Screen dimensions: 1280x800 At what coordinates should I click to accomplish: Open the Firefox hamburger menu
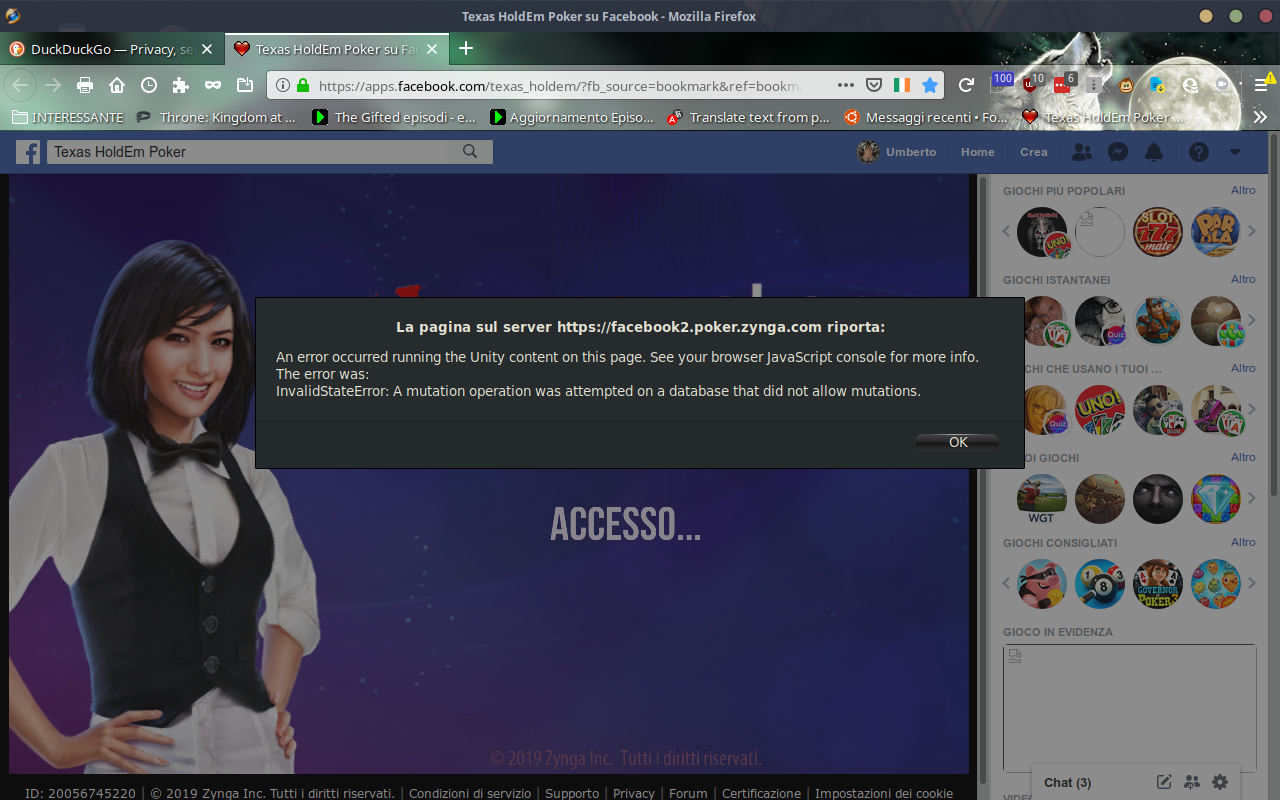pos(1262,85)
